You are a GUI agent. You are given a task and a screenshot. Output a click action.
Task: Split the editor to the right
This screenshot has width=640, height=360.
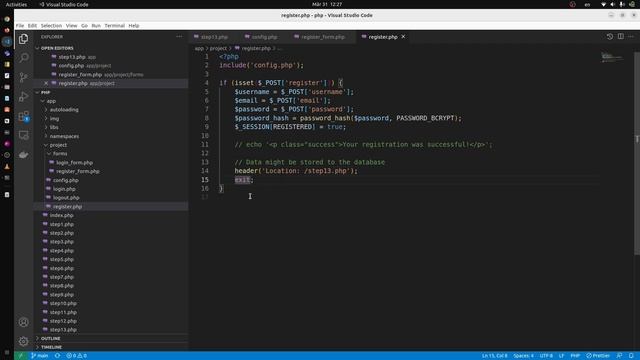(x=620, y=37)
